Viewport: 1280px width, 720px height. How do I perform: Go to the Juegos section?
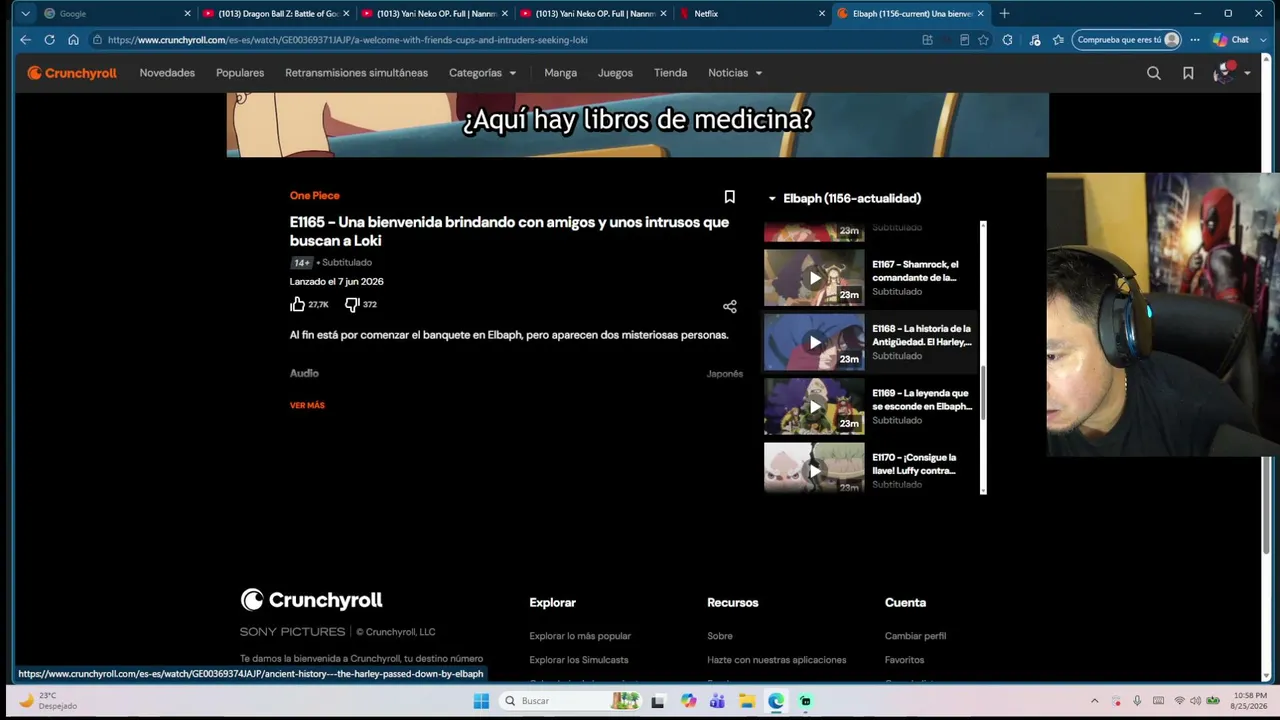(x=615, y=73)
